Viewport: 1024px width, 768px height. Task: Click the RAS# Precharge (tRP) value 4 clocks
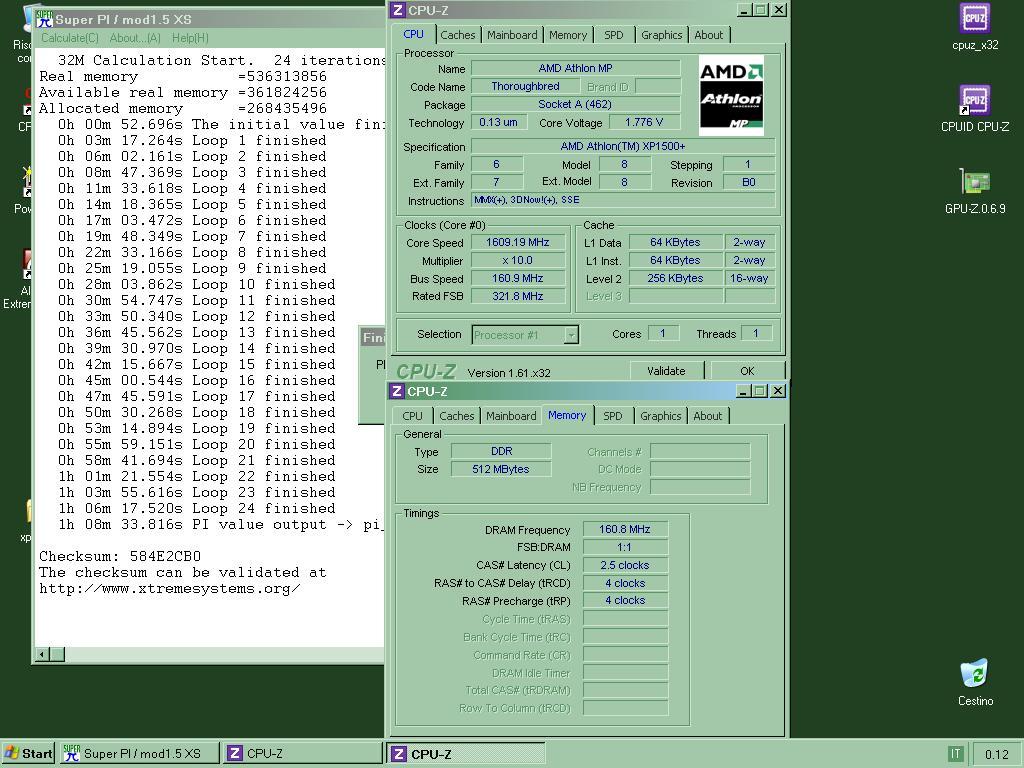coord(624,600)
